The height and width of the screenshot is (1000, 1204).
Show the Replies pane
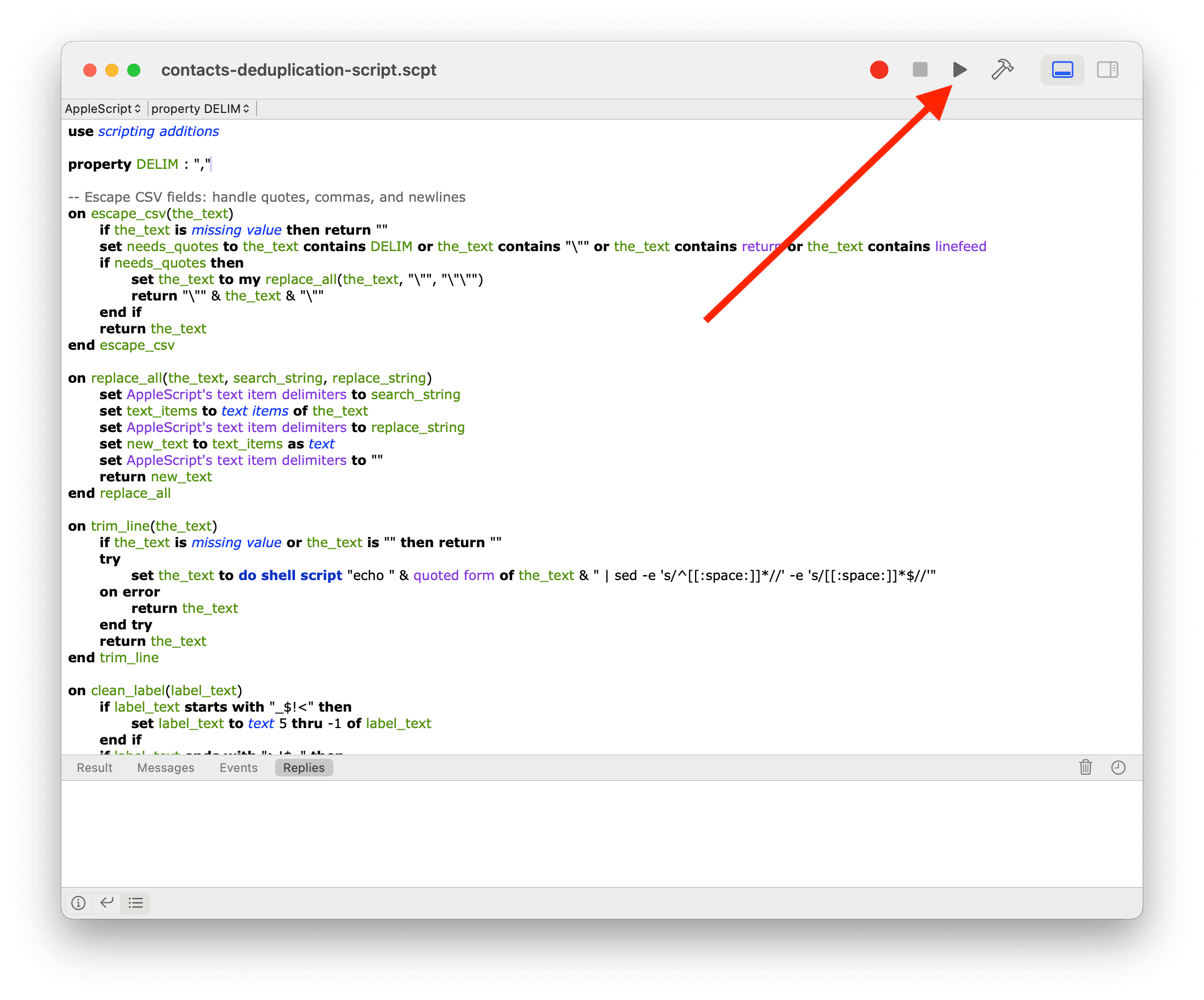(x=303, y=767)
